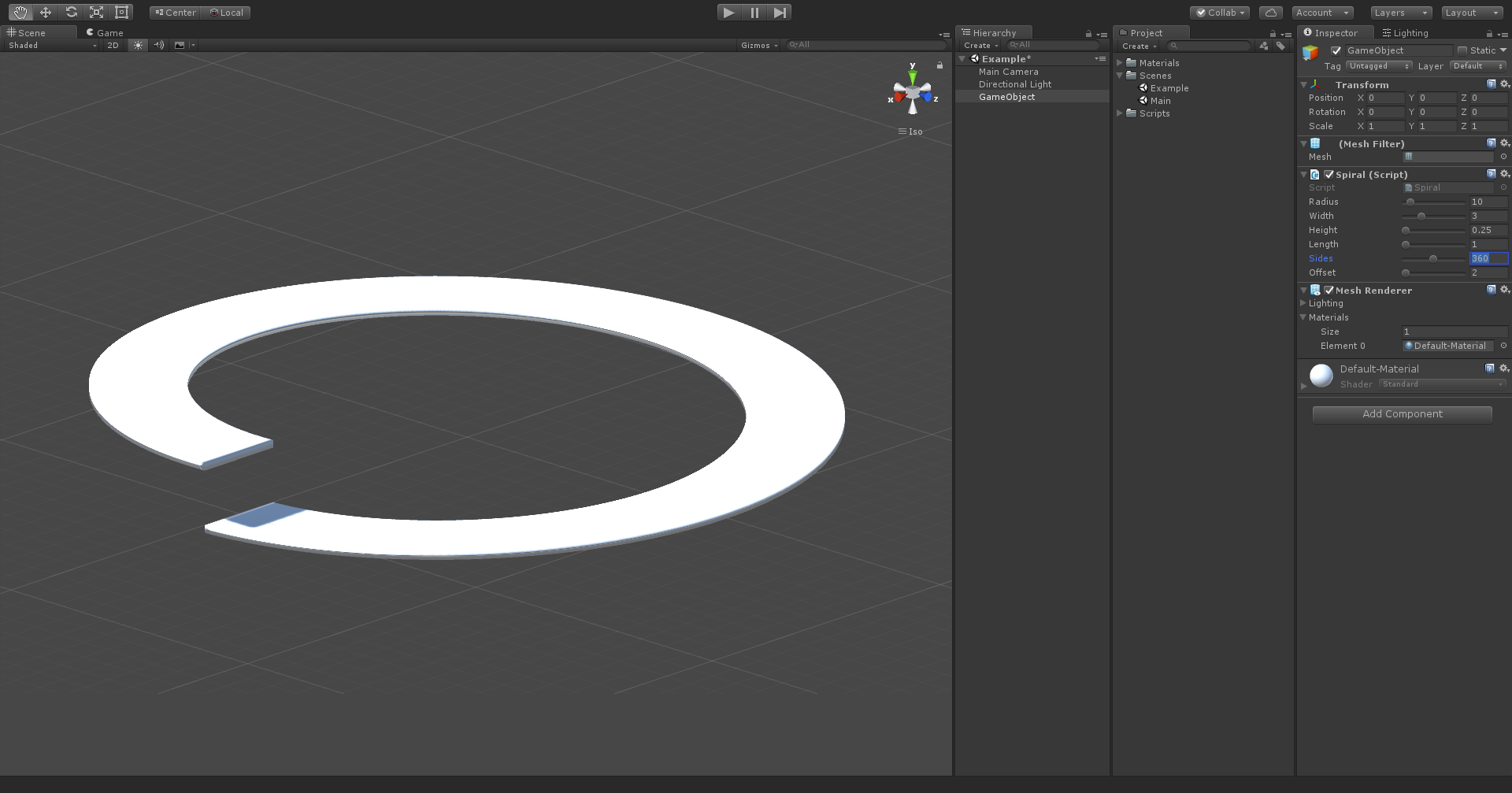Lock the scene view rotation

[x=939, y=65]
